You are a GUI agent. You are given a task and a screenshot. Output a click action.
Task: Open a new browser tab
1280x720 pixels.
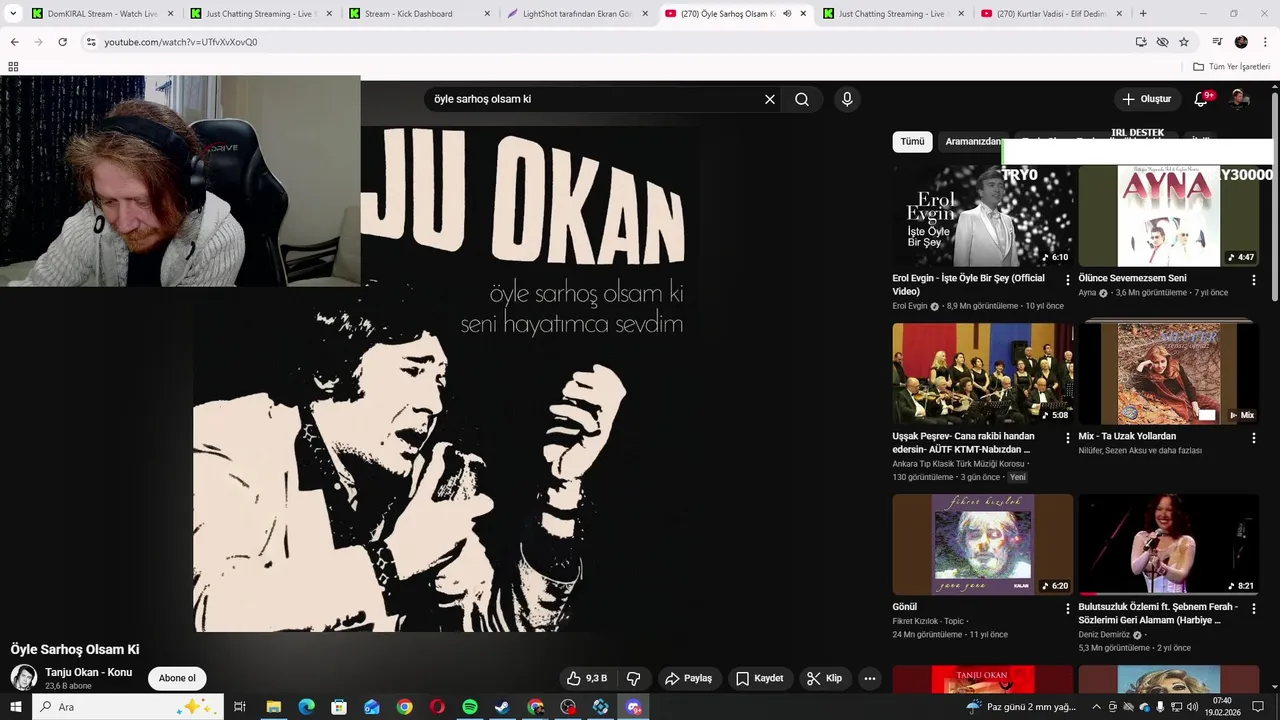tap(1143, 14)
